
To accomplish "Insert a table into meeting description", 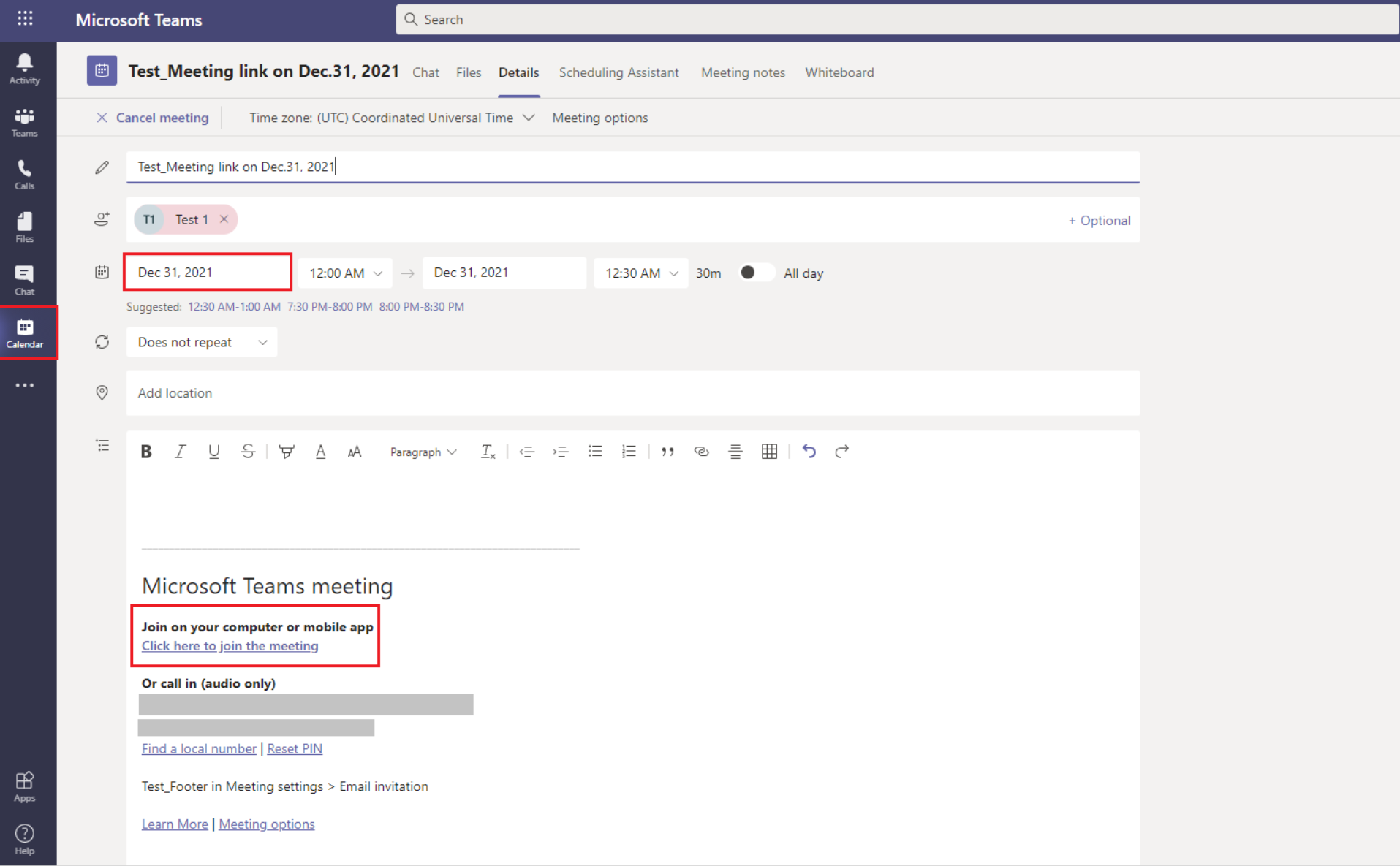I will [769, 452].
